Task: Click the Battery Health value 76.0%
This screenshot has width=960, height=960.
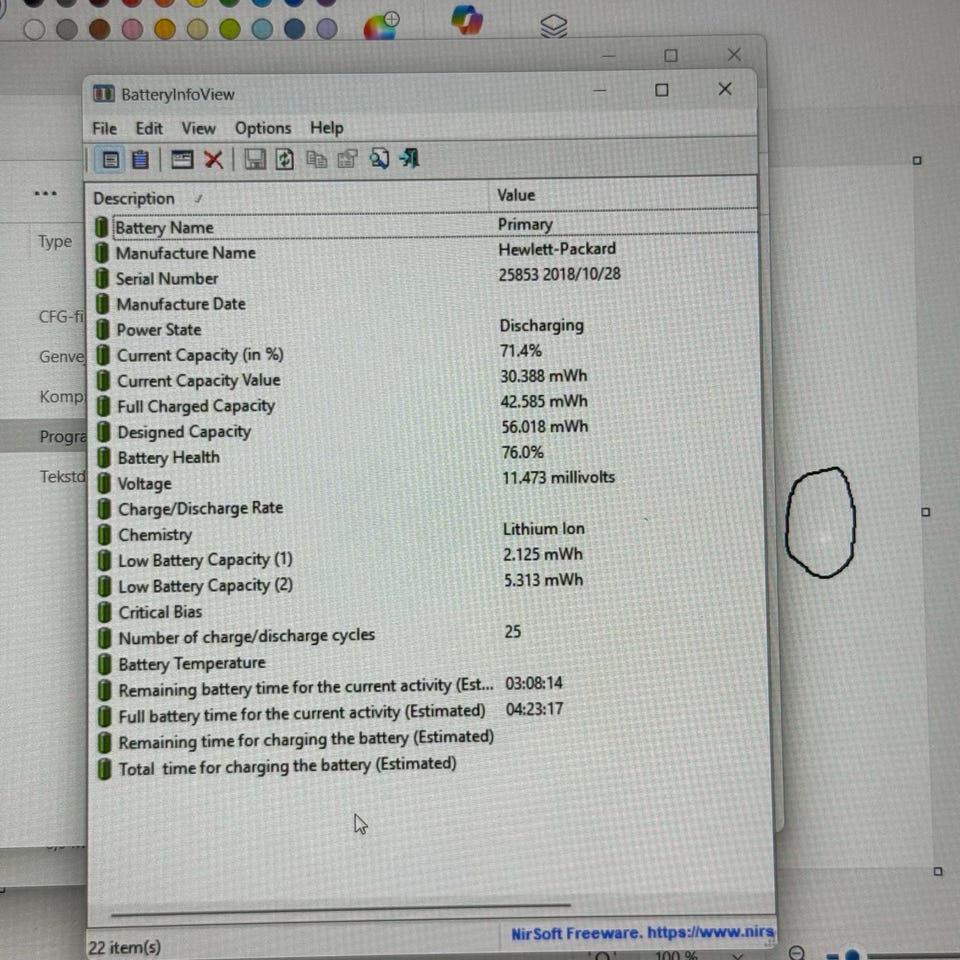Action: [522, 452]
